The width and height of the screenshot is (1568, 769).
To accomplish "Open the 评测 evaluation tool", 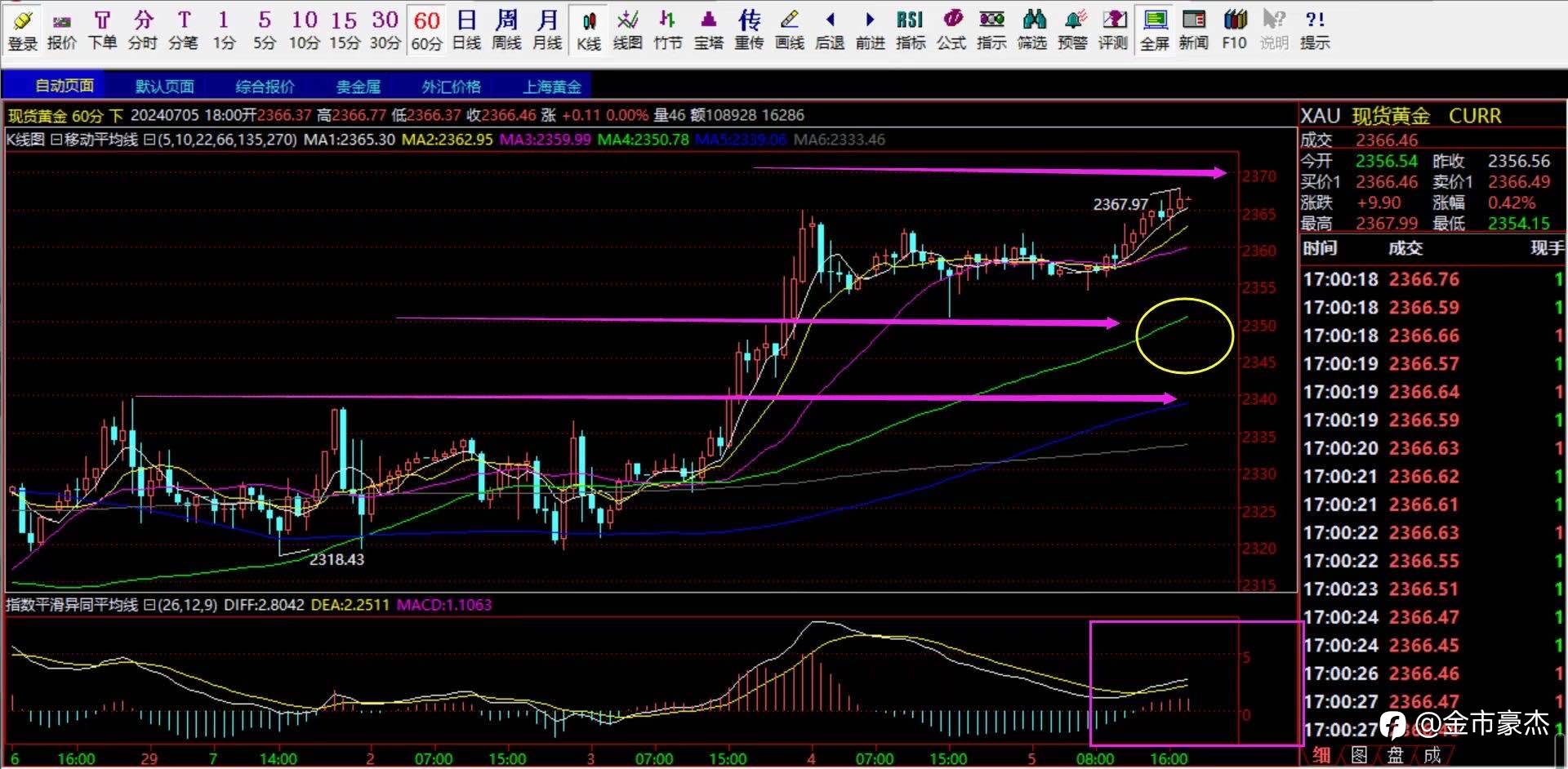I will (x=1113, y=30).
